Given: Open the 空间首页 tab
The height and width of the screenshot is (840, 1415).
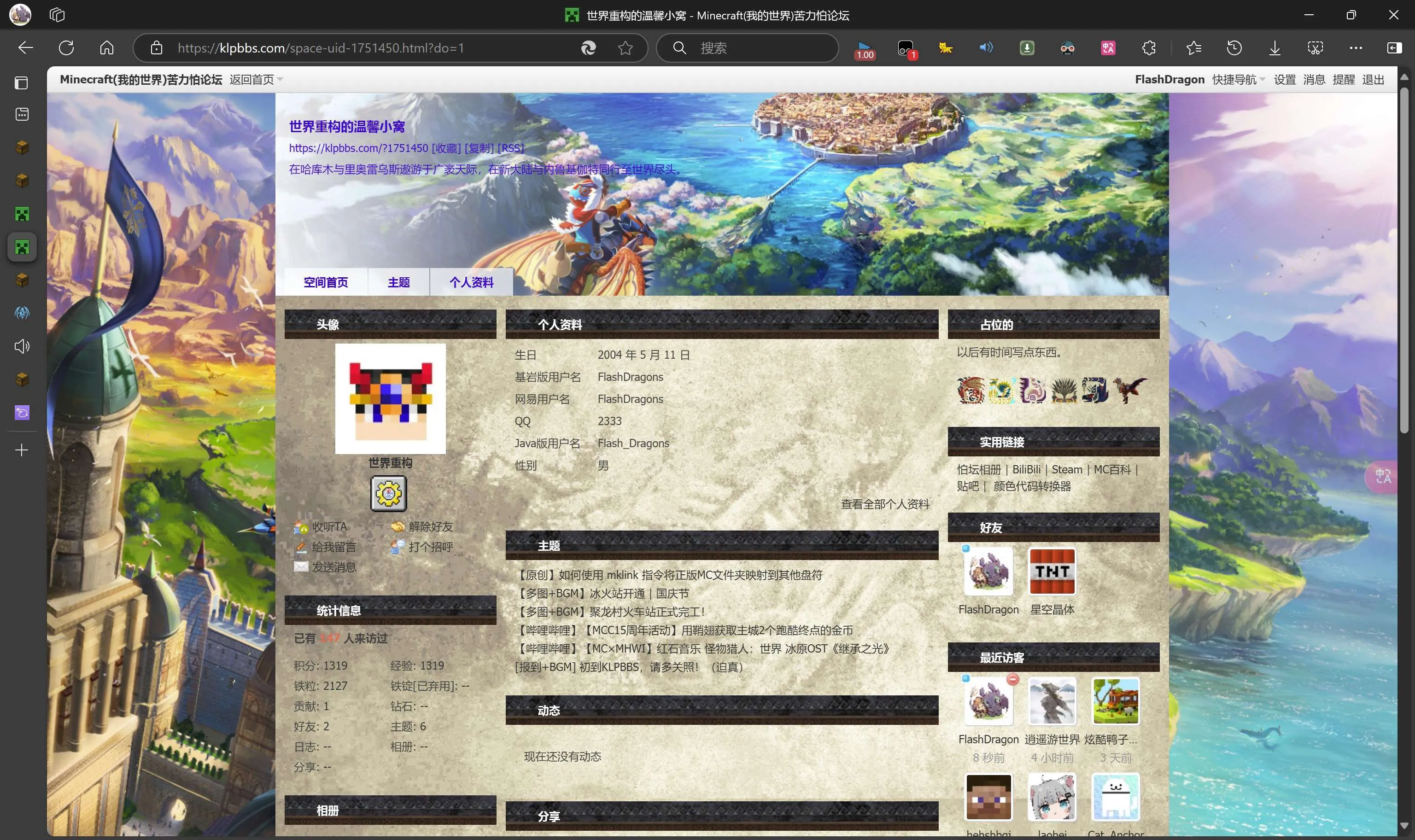Looking at the screenshot, I should point(326,282).
